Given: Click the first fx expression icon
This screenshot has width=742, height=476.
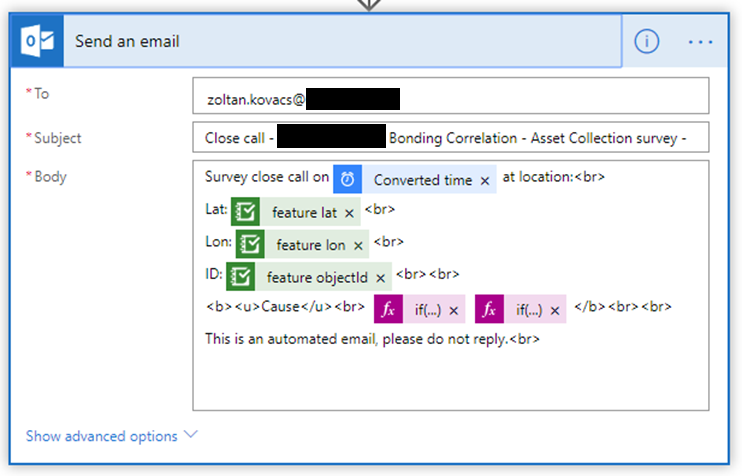Looking at the screenshot, I should coord(389,309).
